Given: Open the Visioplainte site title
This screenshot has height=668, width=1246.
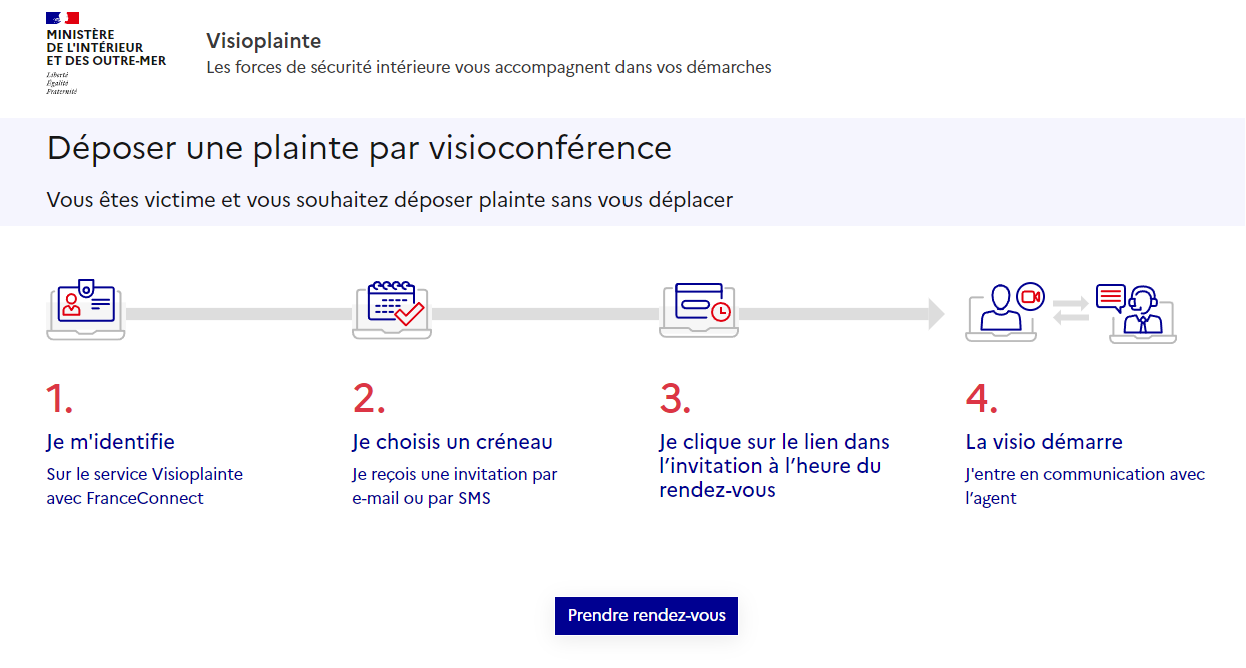Looking at the screenshot, I should (263, 41).
